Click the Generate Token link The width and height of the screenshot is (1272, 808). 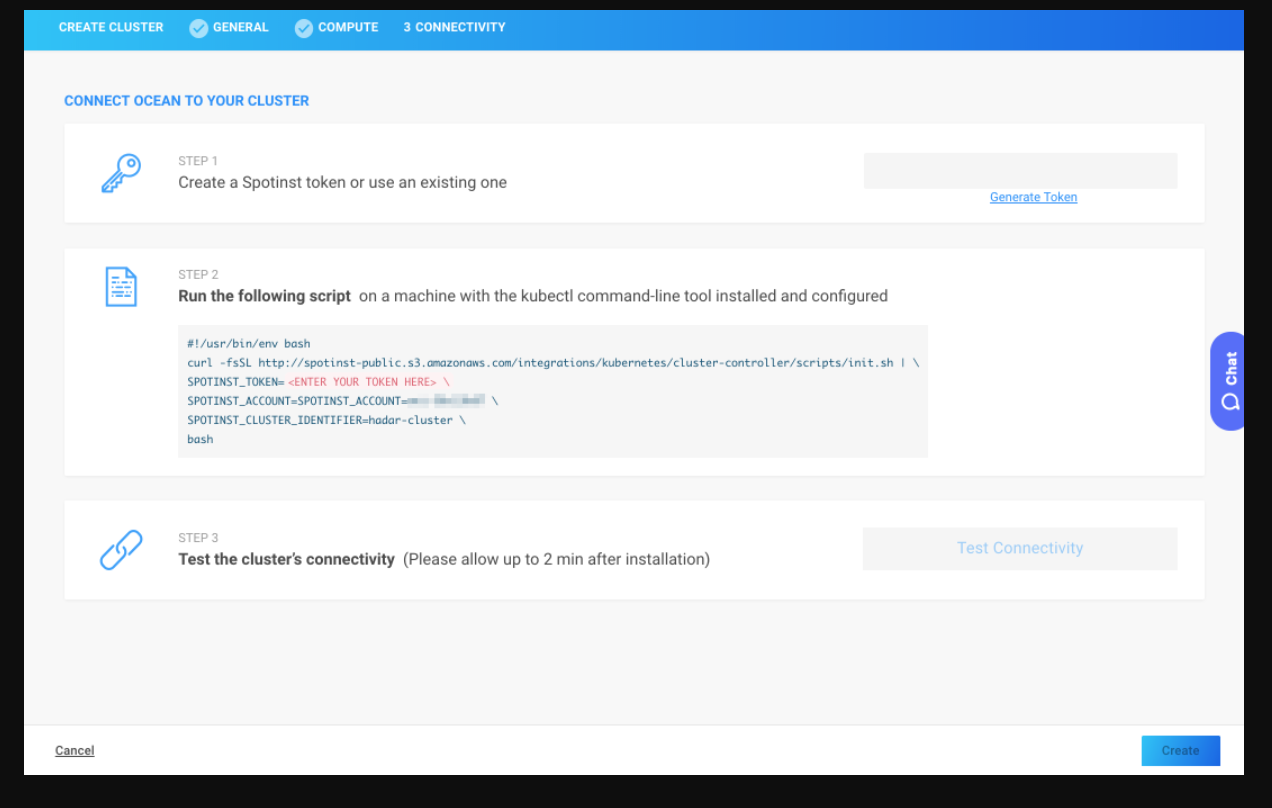[1033, 198]
